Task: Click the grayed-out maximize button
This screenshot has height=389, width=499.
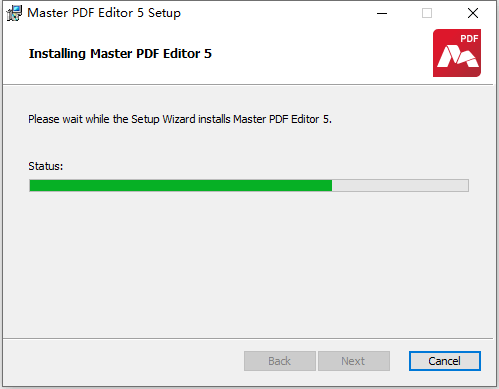Action: 427,13
